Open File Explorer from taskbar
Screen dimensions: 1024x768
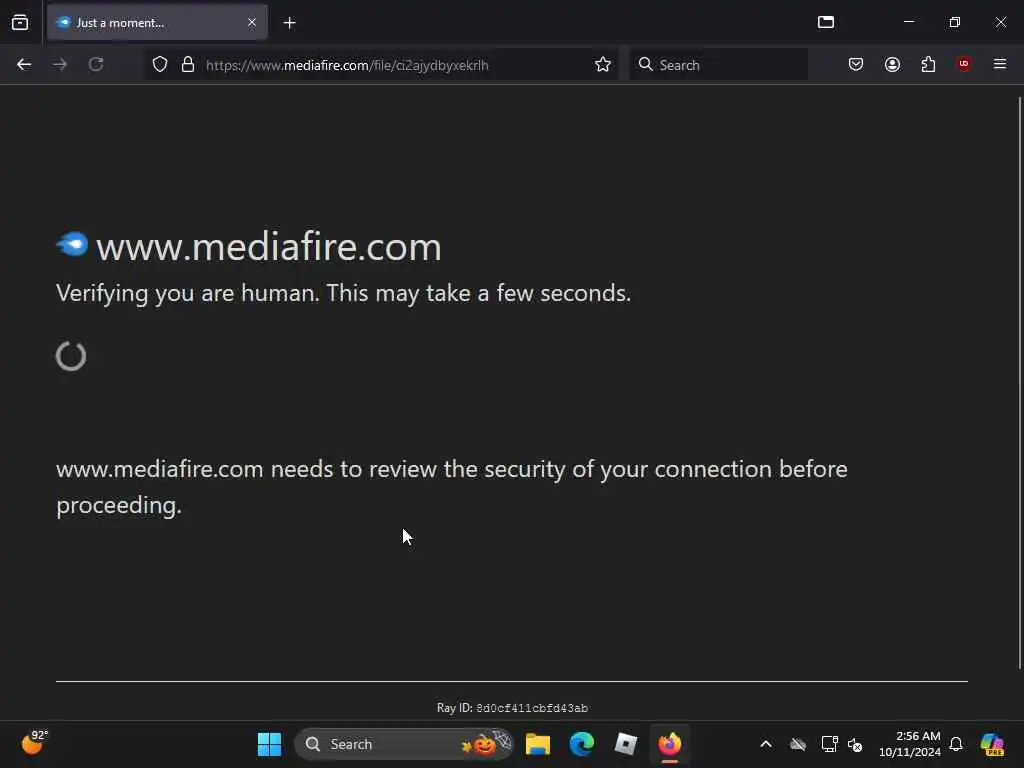pyautogui.click(x=537, y=744)
